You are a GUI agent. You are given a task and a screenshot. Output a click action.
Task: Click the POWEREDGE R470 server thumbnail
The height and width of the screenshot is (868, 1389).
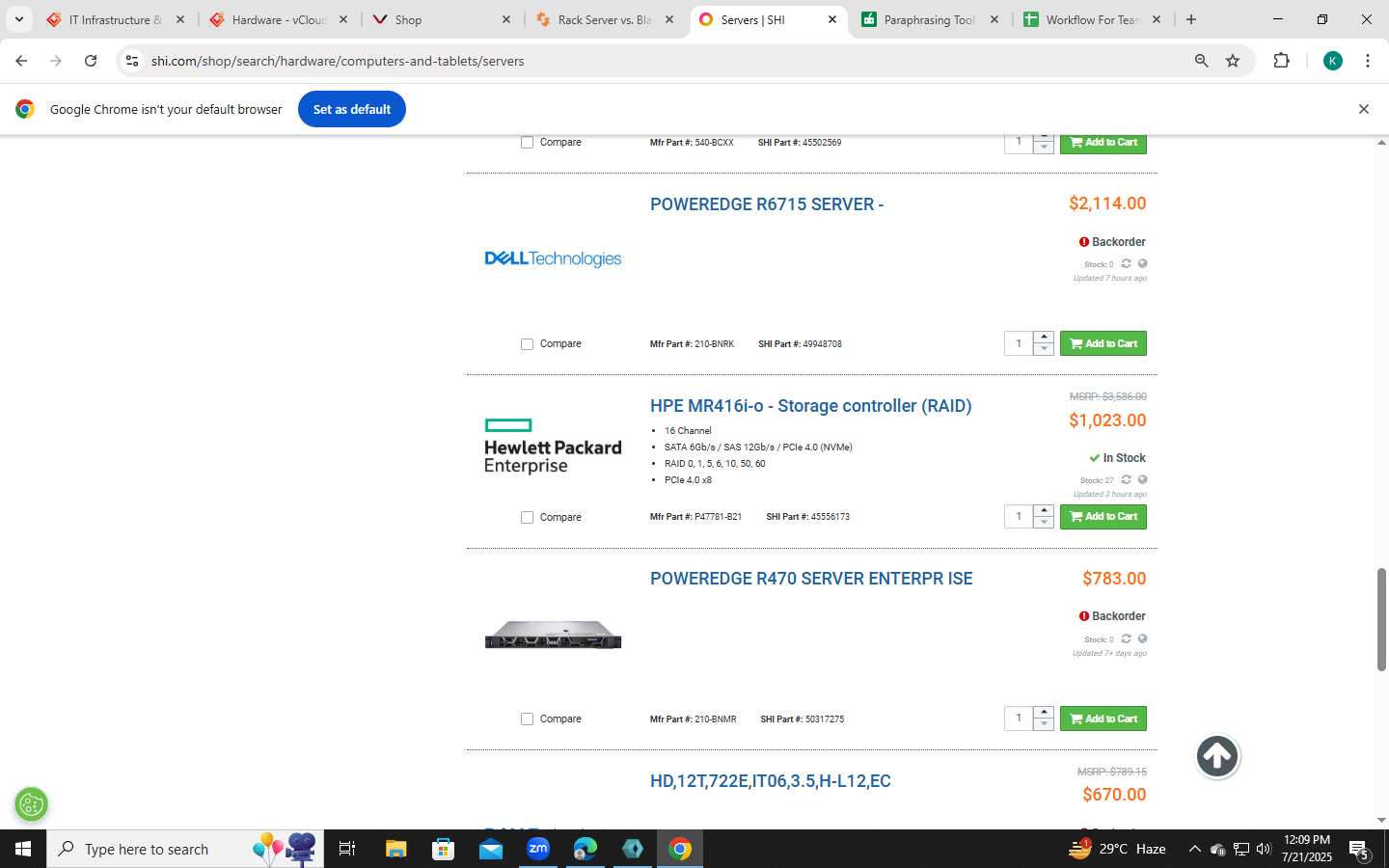(553, 635)
